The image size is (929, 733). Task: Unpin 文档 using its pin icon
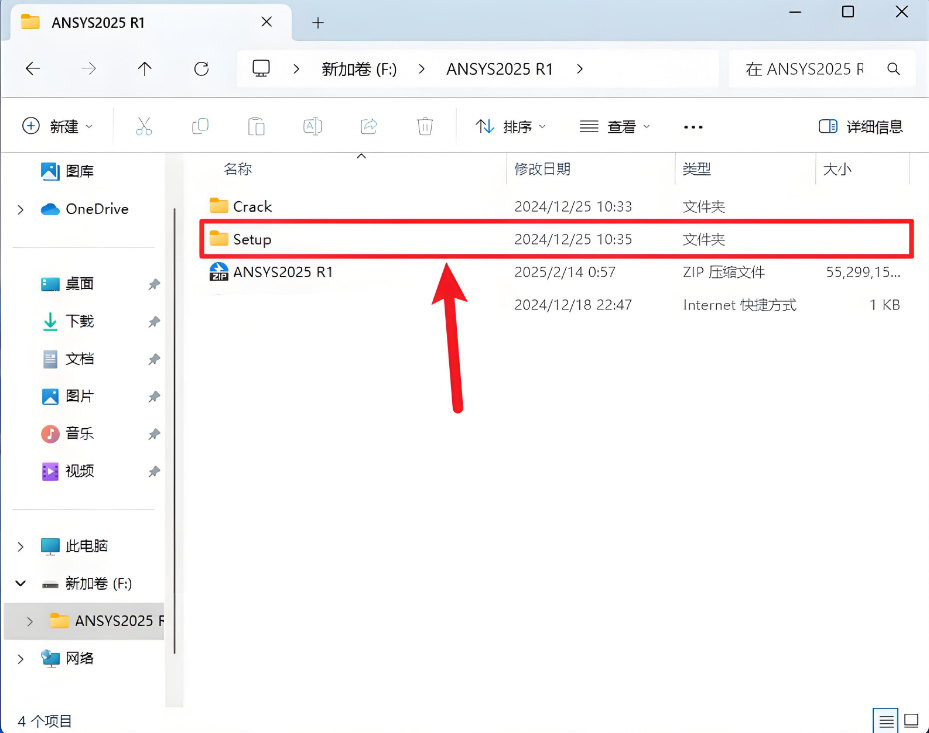click(x=154, y=359)
